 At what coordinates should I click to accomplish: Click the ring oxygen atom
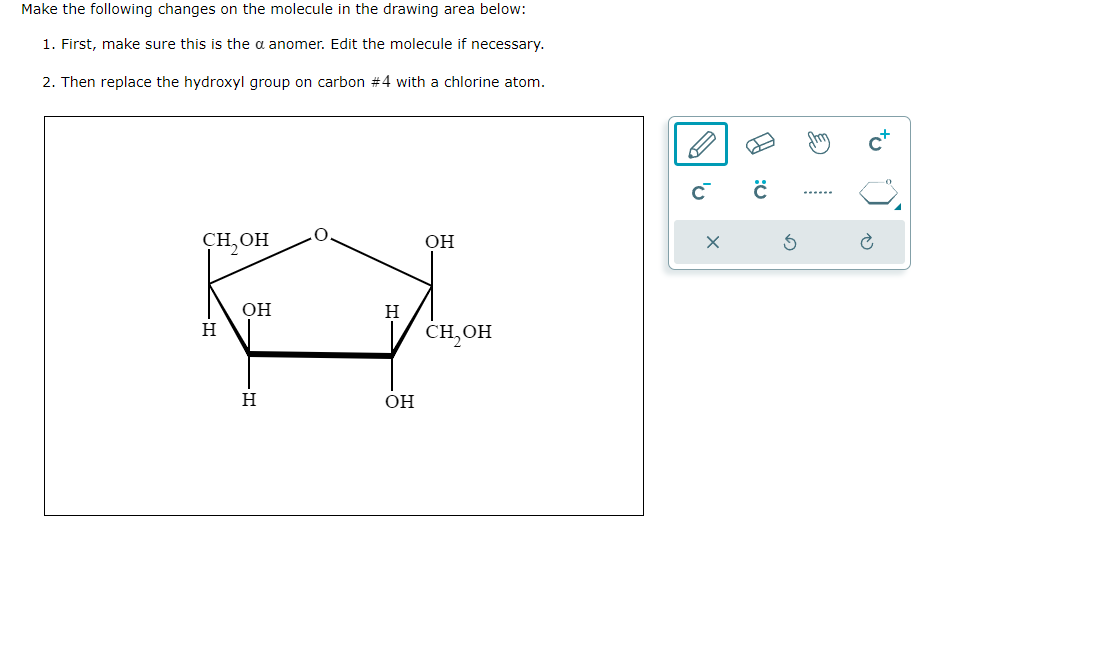click(x=320, y=233)
